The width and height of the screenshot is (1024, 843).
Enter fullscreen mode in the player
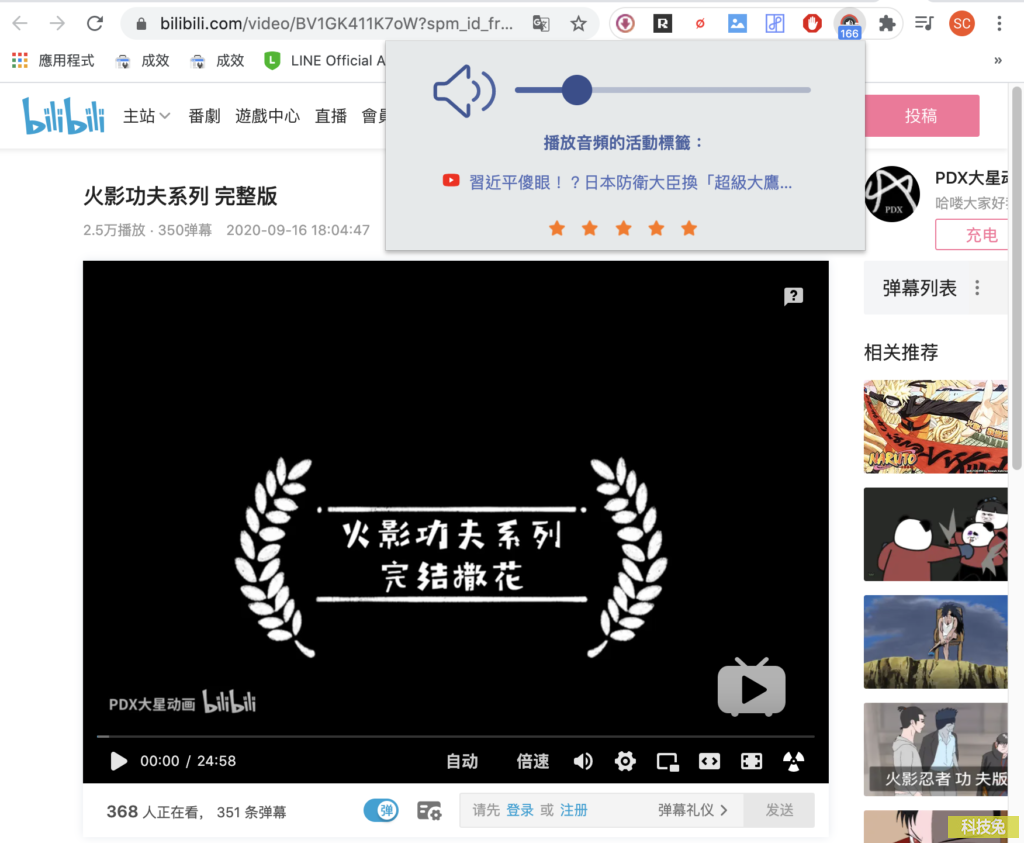coord(751,761)
